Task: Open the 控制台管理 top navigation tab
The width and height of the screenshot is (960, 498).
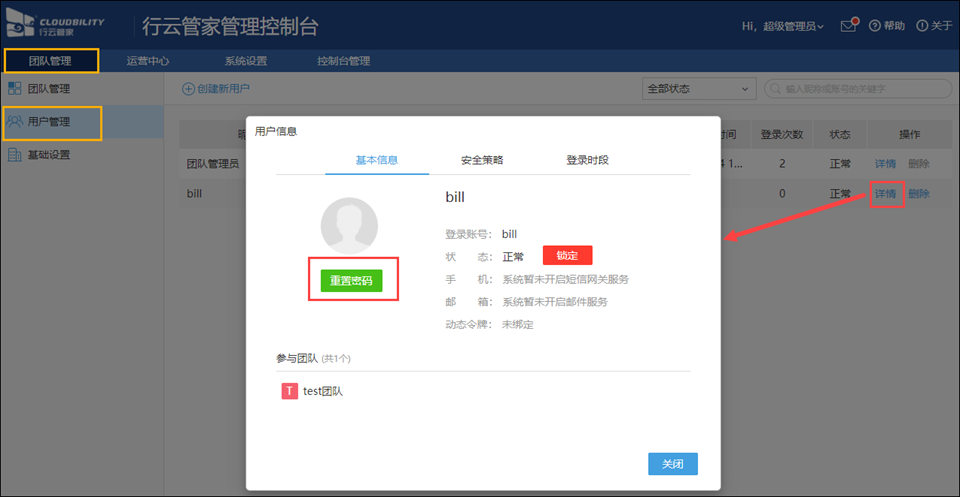Action: click(343, 61)
